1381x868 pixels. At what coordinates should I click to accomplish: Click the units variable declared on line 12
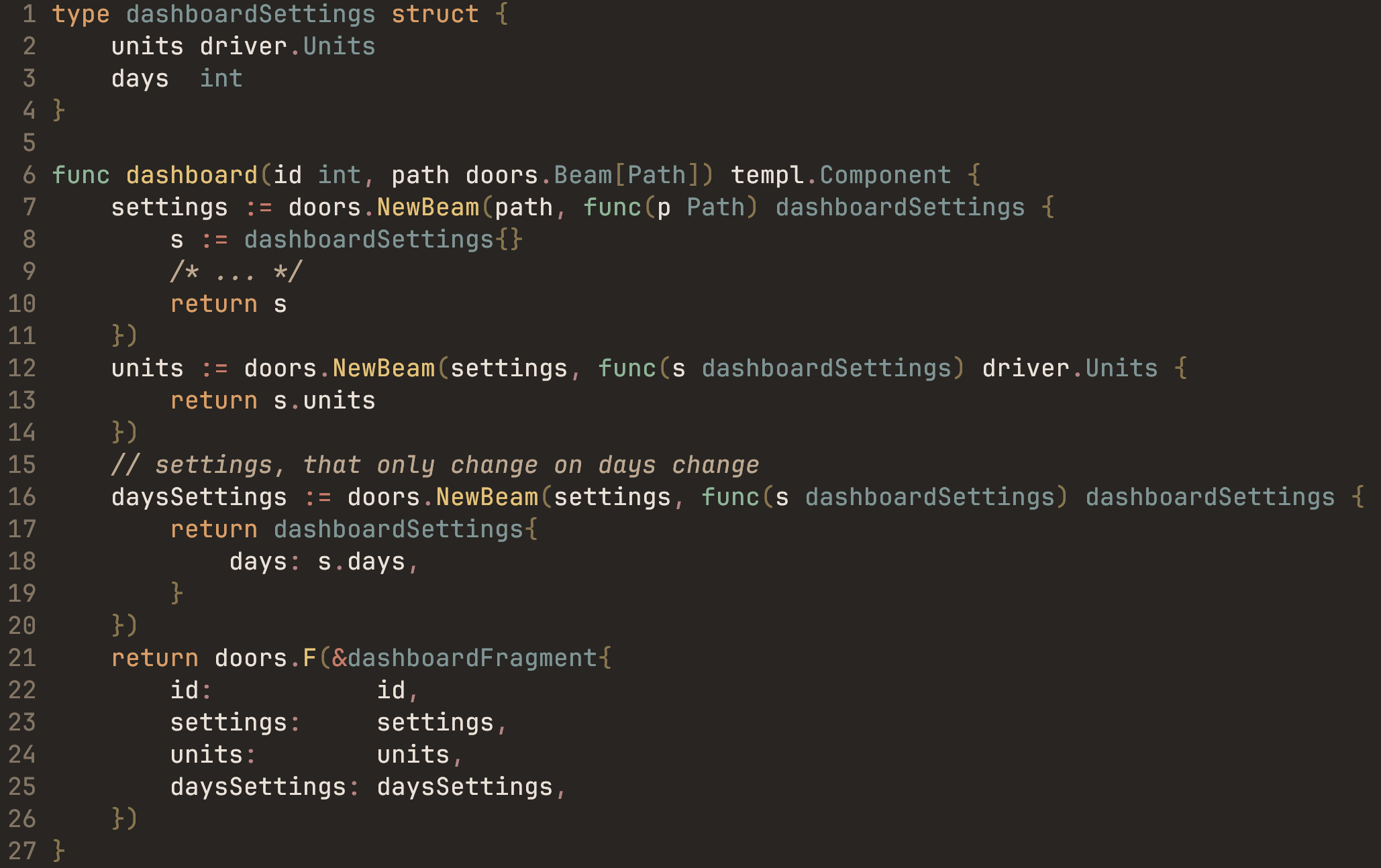click(x=147, y=368)
